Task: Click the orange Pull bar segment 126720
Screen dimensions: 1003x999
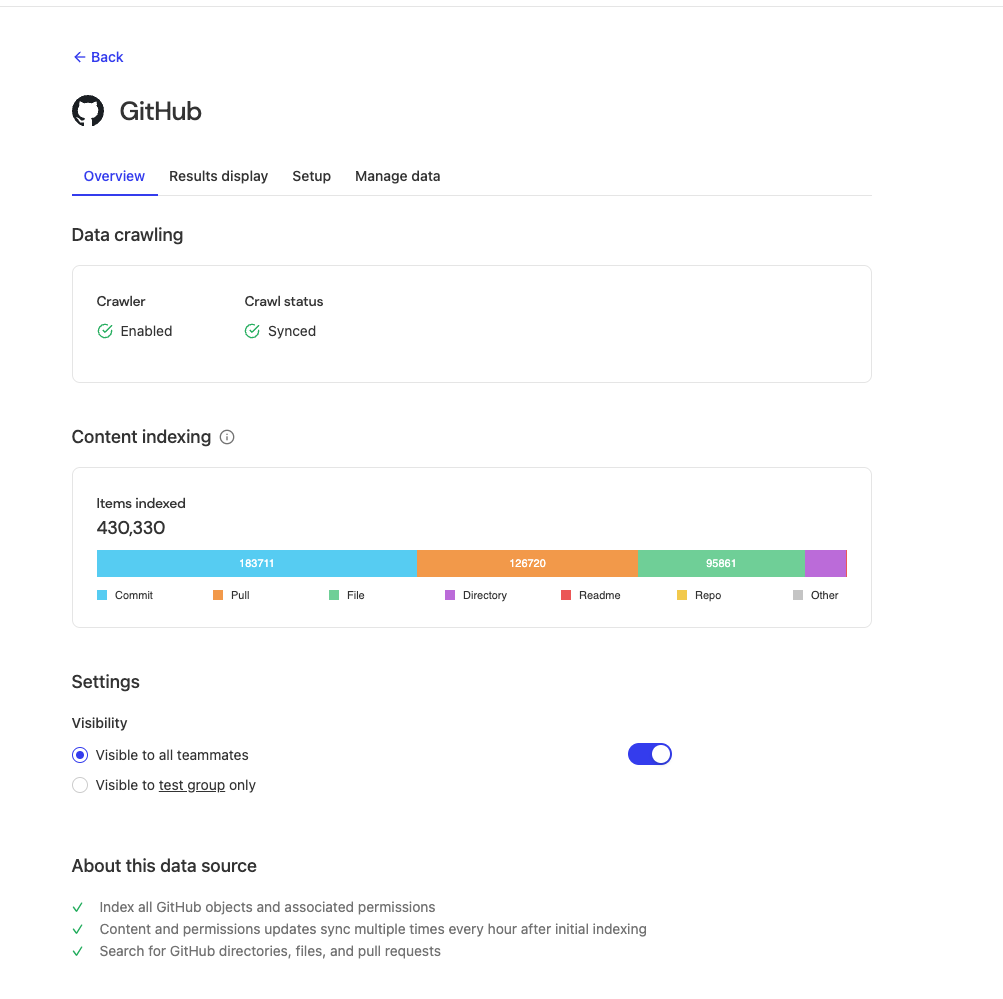Action: pyautogui.click(x=527, y=563)
